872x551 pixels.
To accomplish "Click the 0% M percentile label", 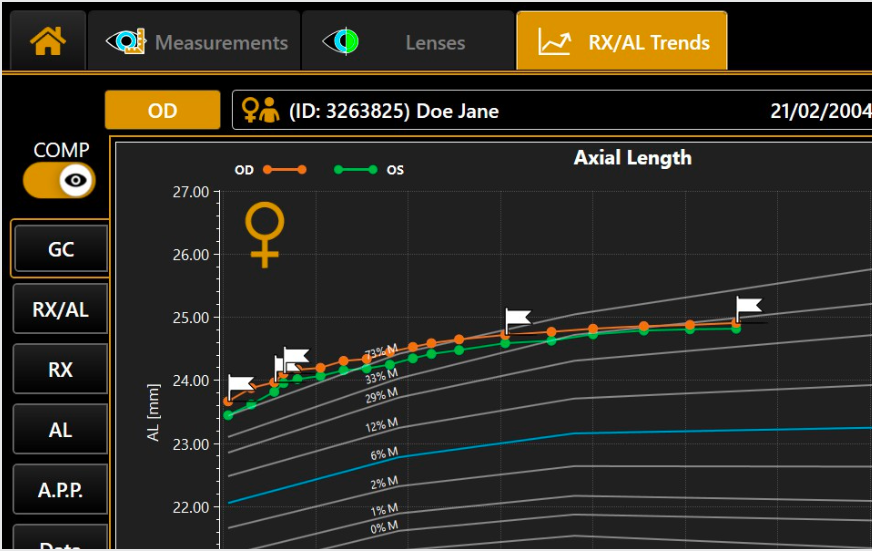I will click(384, 527).
